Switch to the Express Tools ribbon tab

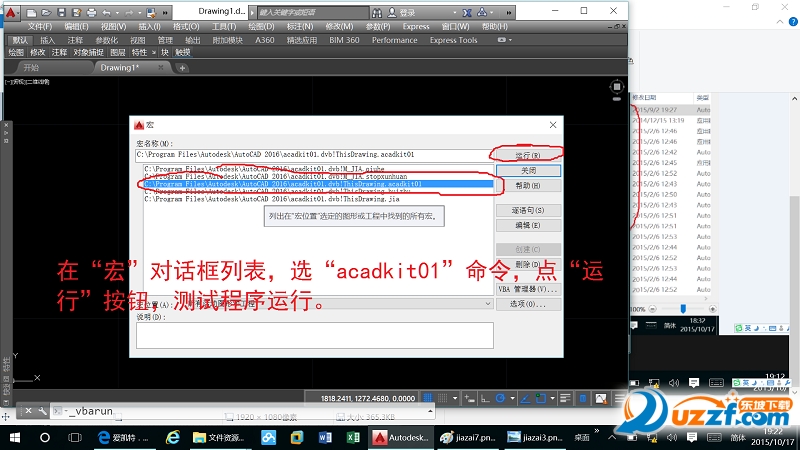[453, 40]
